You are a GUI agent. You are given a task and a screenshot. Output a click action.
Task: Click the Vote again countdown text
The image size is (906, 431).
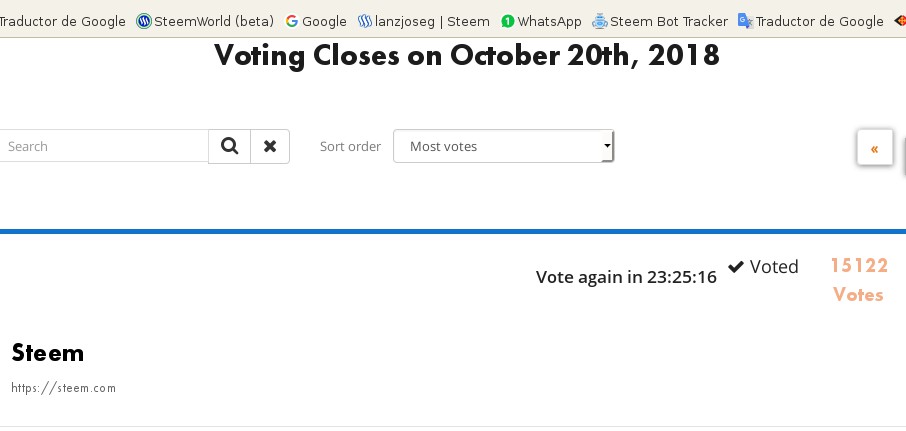pos(626,277)
